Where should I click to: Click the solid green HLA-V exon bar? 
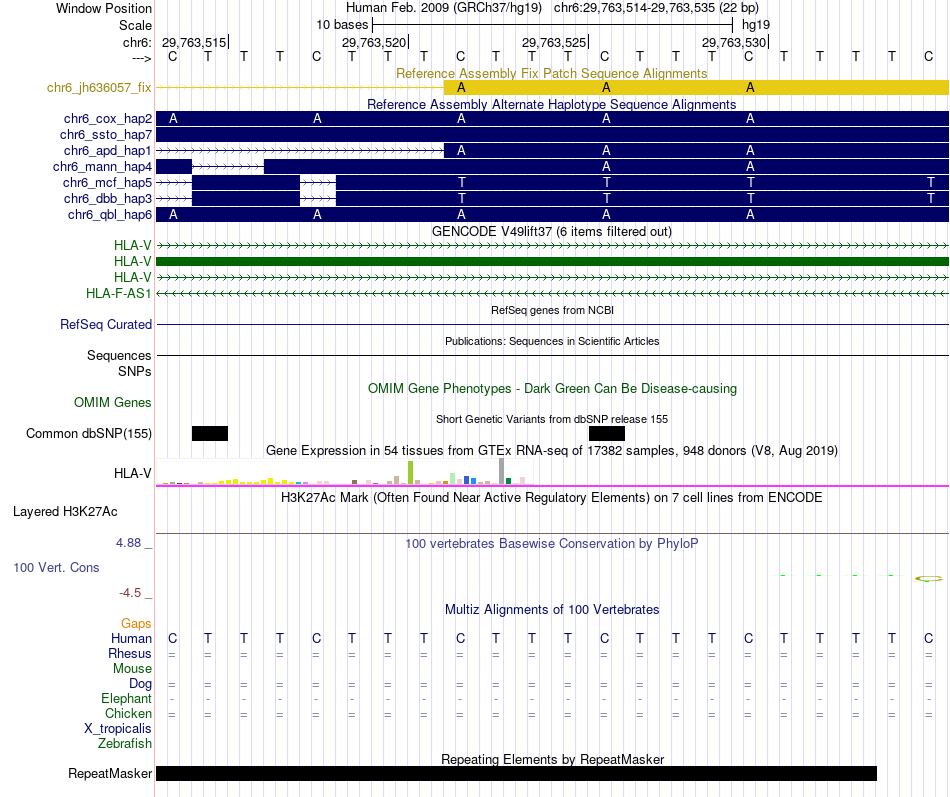coord(552,261)
